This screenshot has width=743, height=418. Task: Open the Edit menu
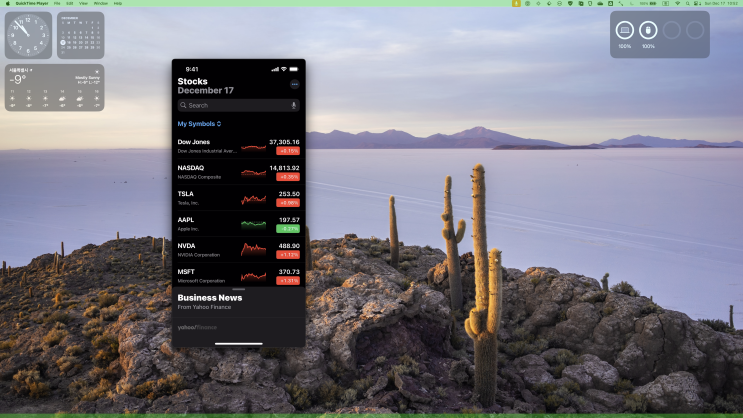pos(70,3)
